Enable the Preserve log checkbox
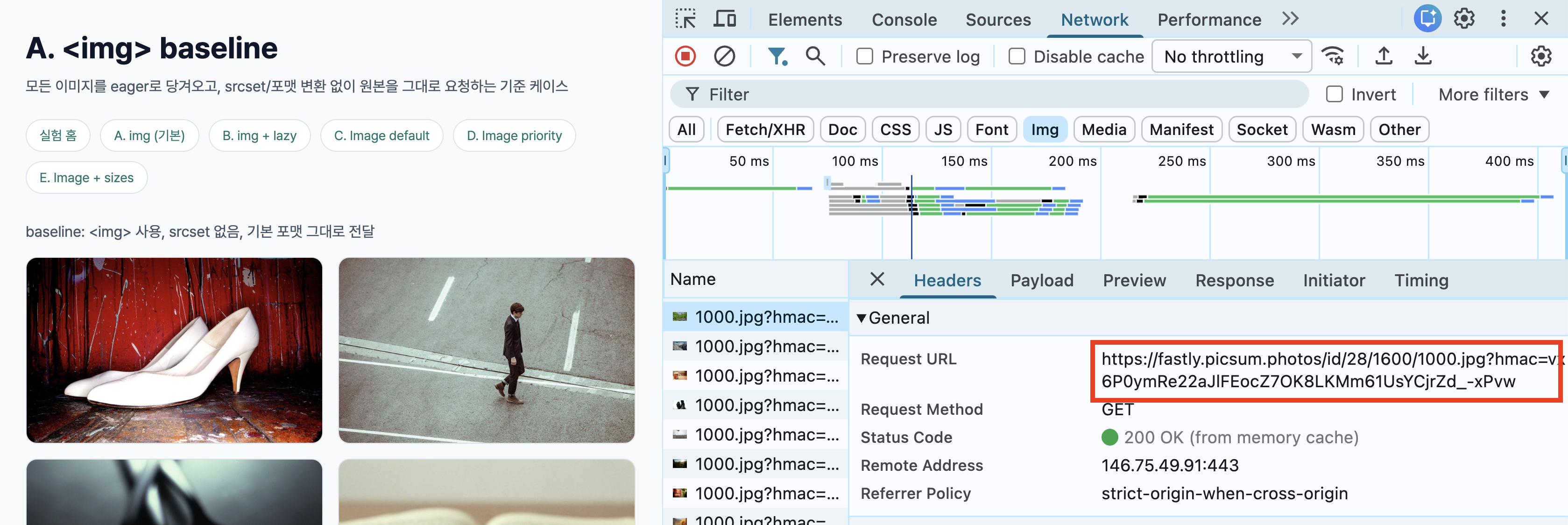This screenshot has height=525, width=1568. [864, 57]
